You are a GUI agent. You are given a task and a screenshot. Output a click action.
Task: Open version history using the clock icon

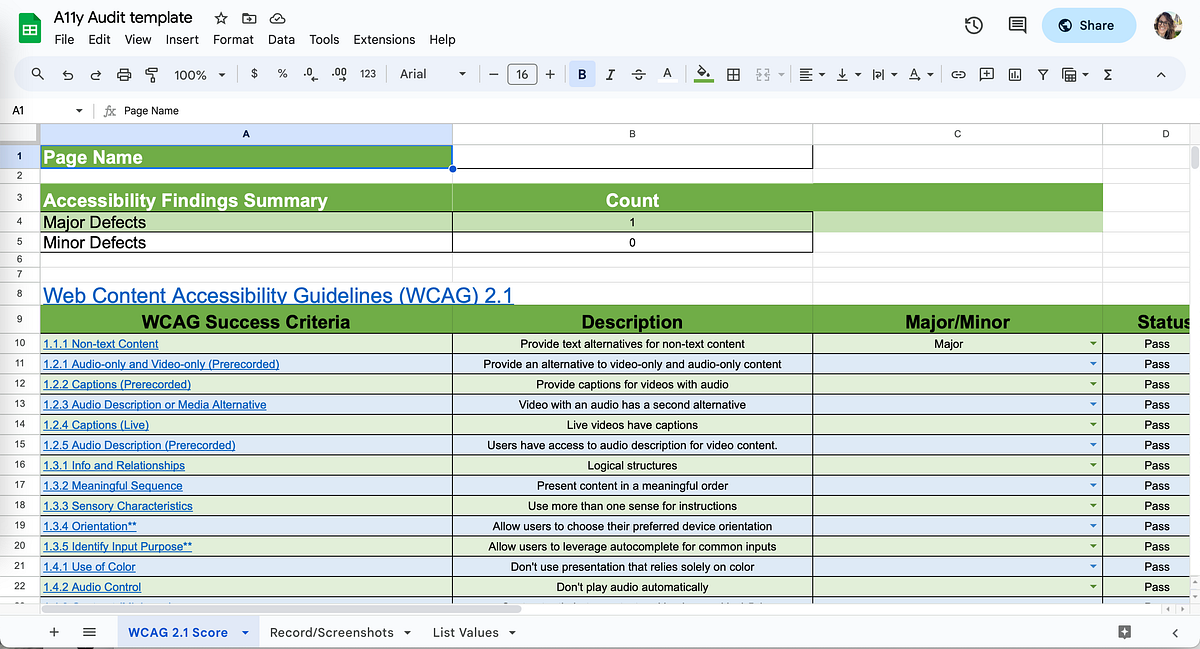coord(973,25)
